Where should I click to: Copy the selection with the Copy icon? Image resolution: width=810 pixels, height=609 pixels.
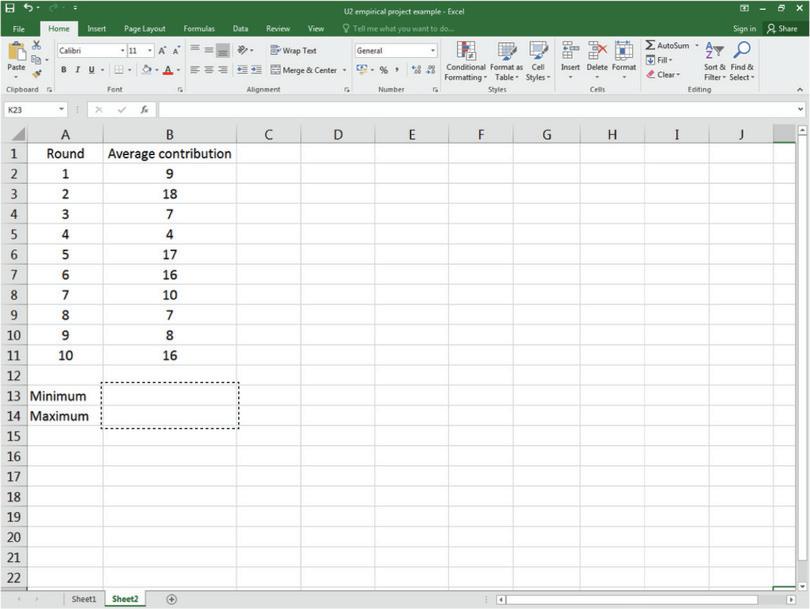click(x=36, y=59)
